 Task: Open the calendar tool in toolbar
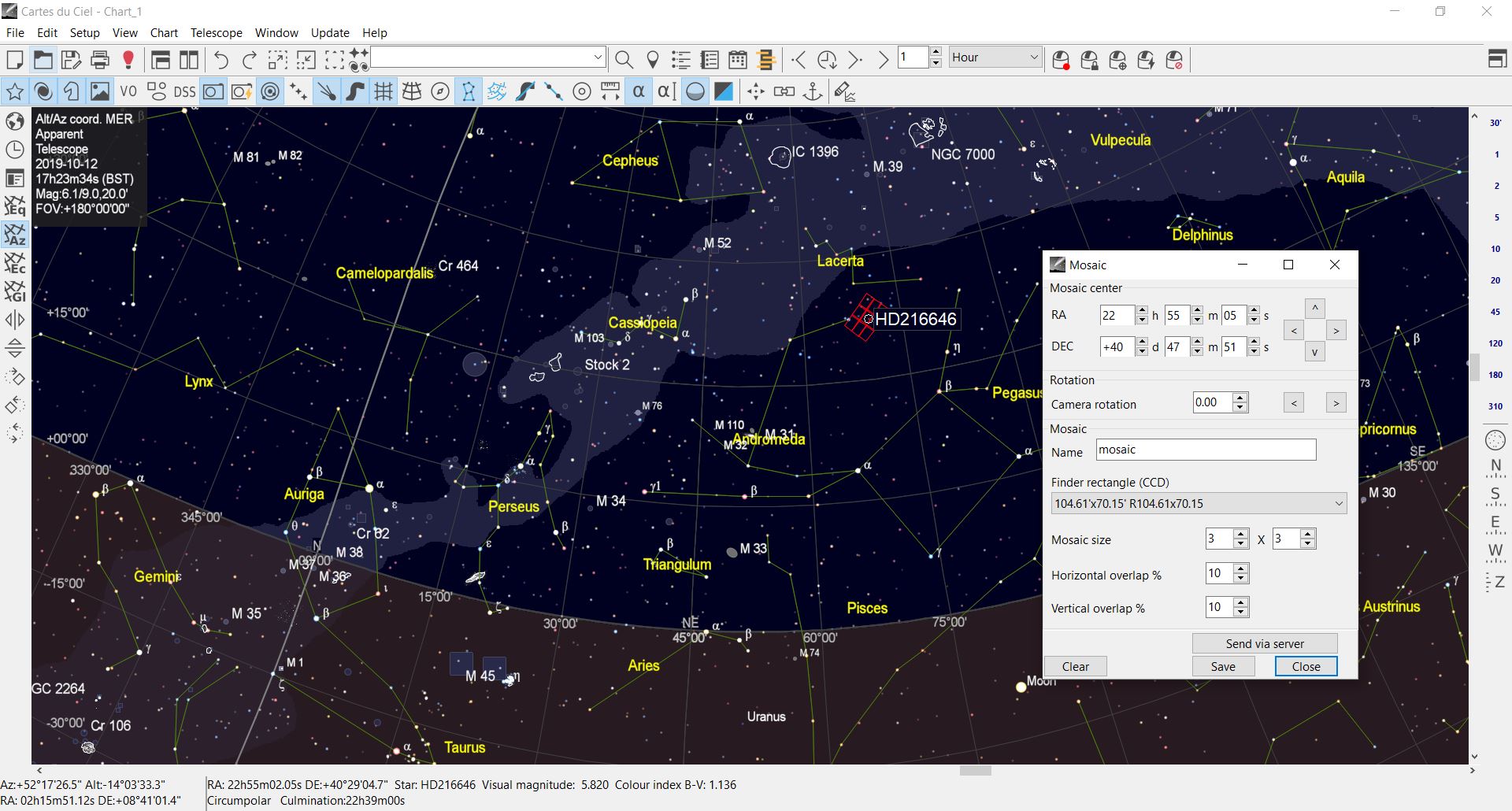point(738,60)
